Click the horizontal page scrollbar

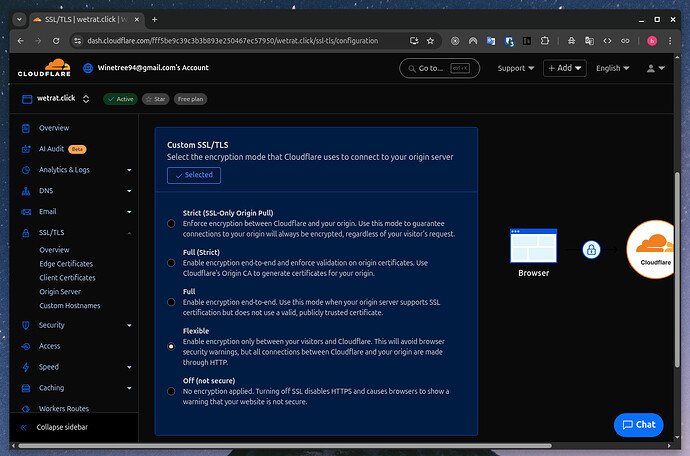coord(285,446)
